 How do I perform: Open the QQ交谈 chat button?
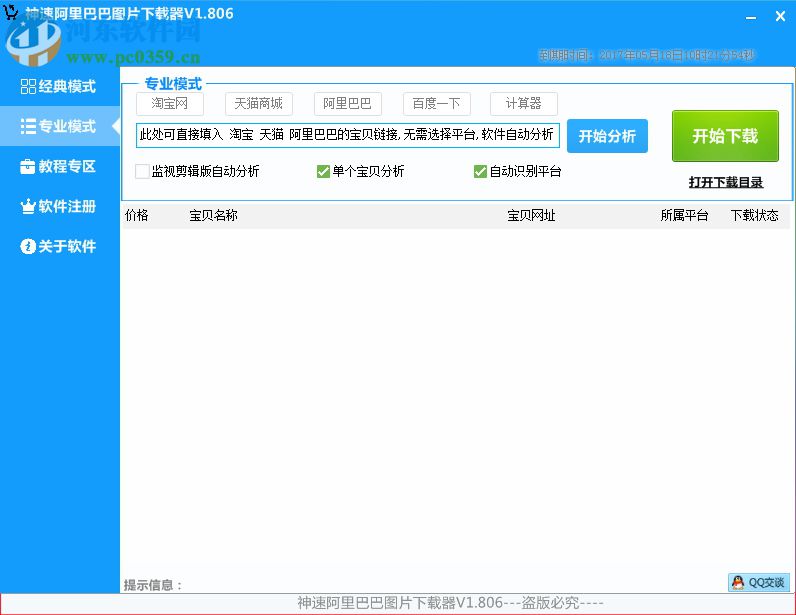759,582
